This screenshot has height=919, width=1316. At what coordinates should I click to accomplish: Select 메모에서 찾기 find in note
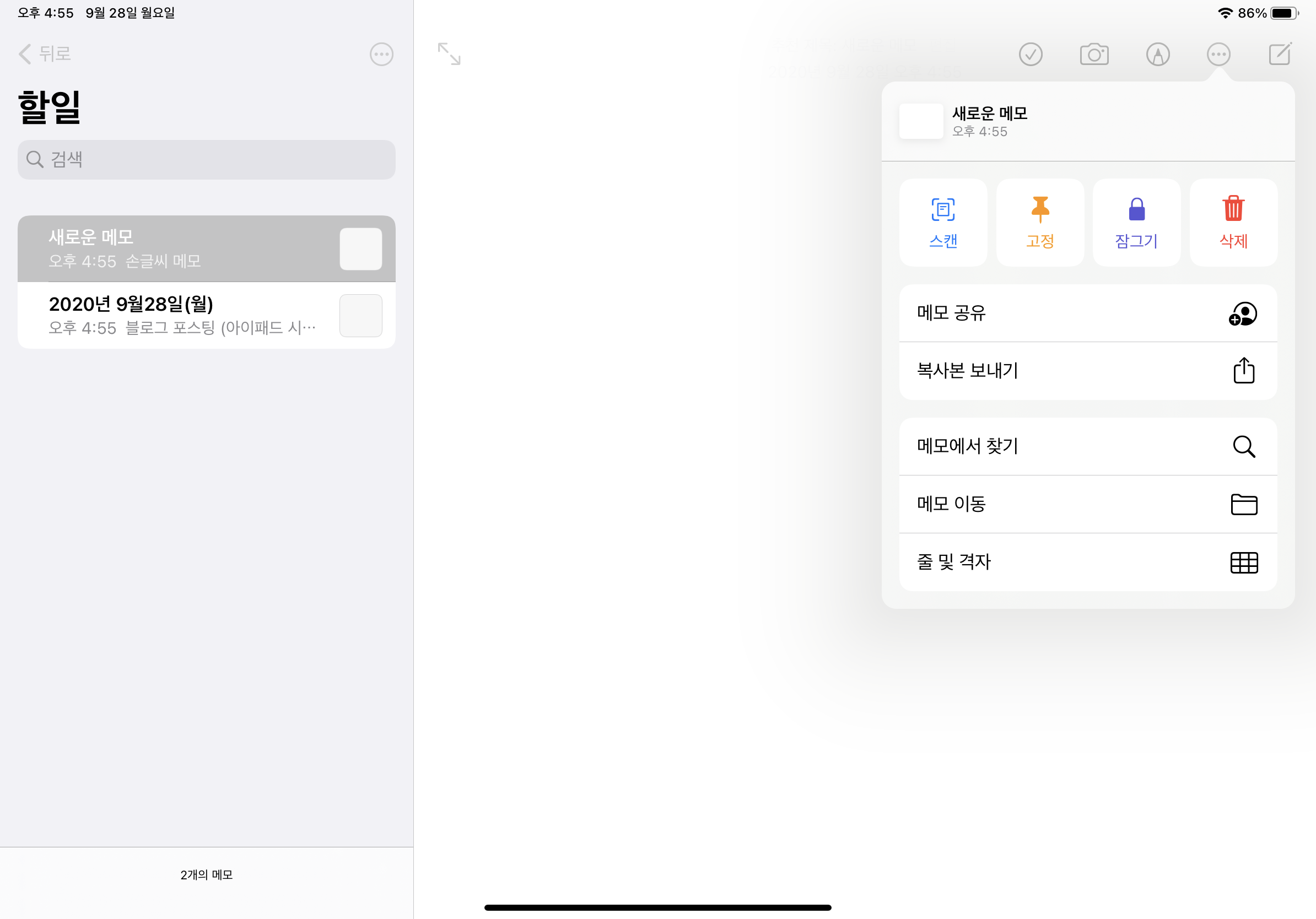click(x=1087, y=446)
